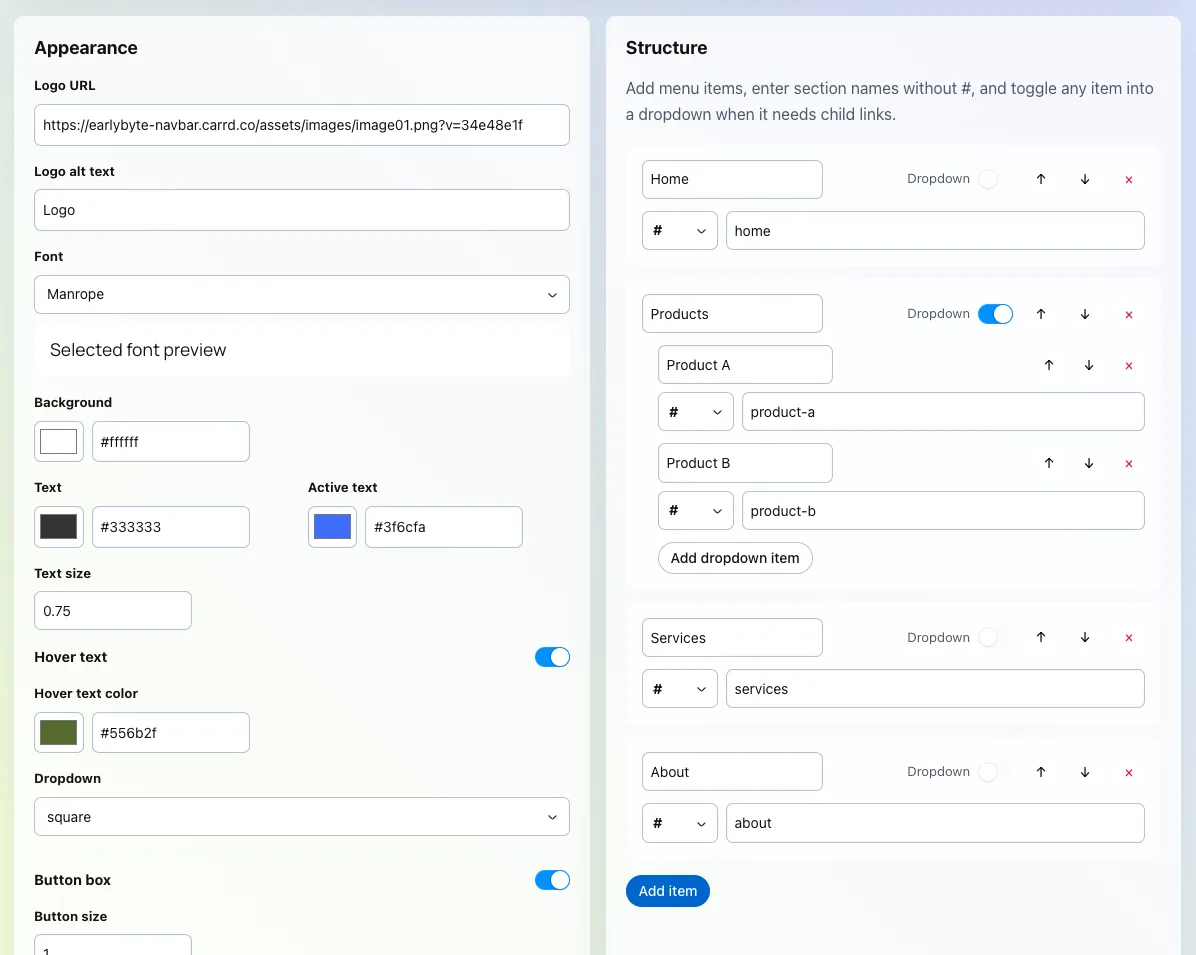Edit Background hex value #ffffff
This screenshot has height=955, width=1196.
click(171, 442)
